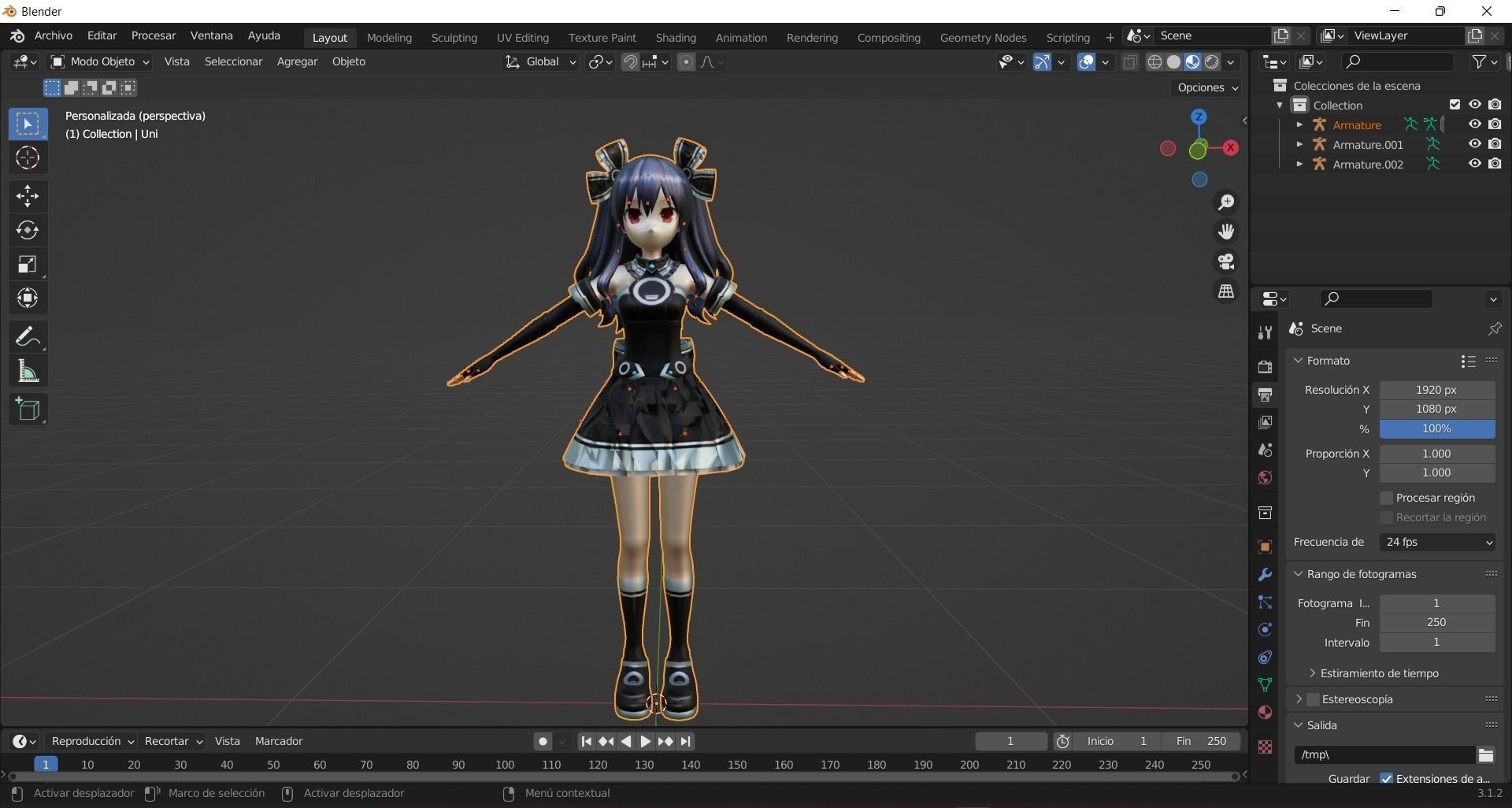Select the Add Cube tool
Image resolution: width=1512 pixels, height=808 pixels.
(28, 410)
